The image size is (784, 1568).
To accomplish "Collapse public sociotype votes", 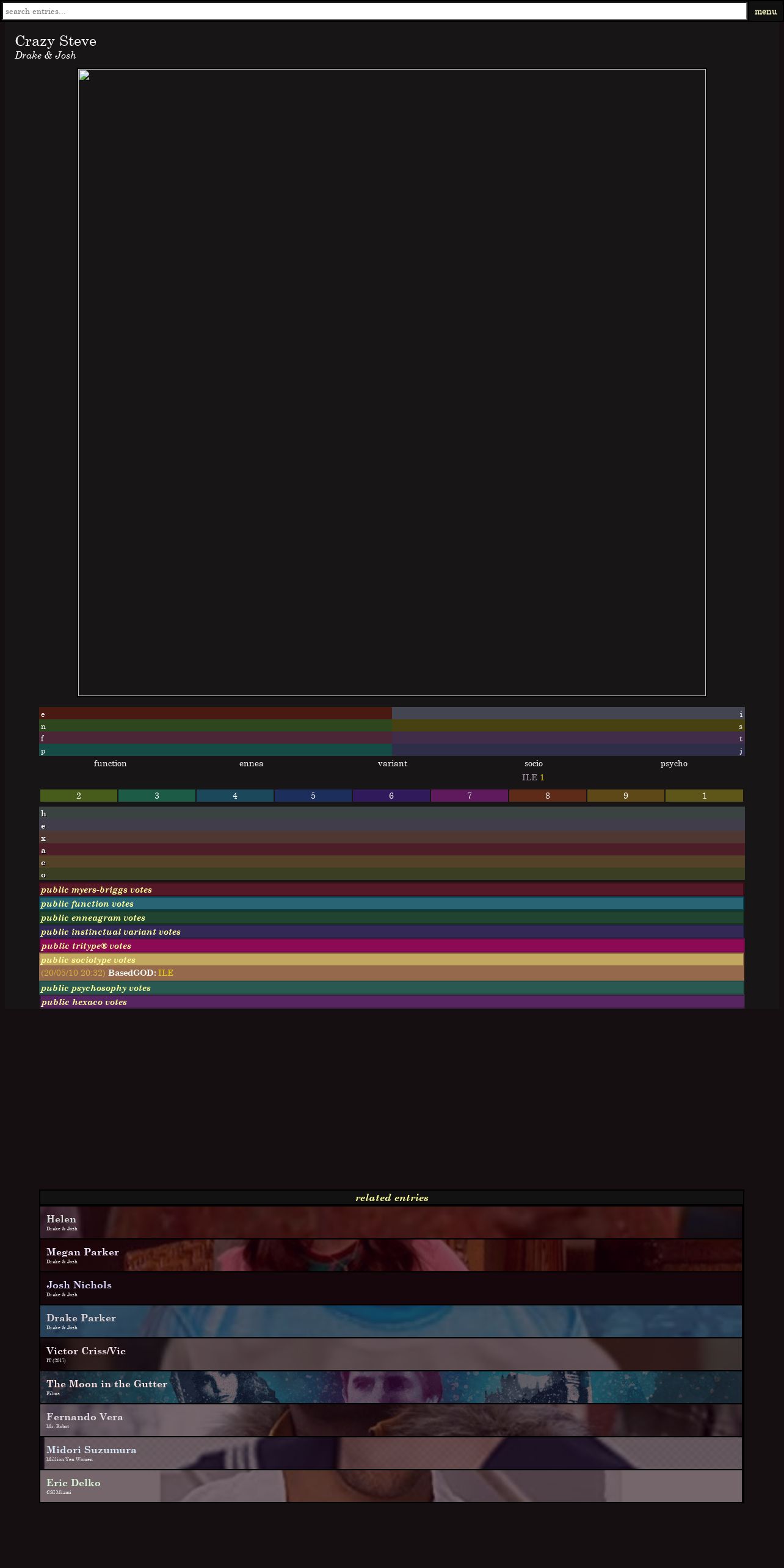I will click(x=392, y=960).
